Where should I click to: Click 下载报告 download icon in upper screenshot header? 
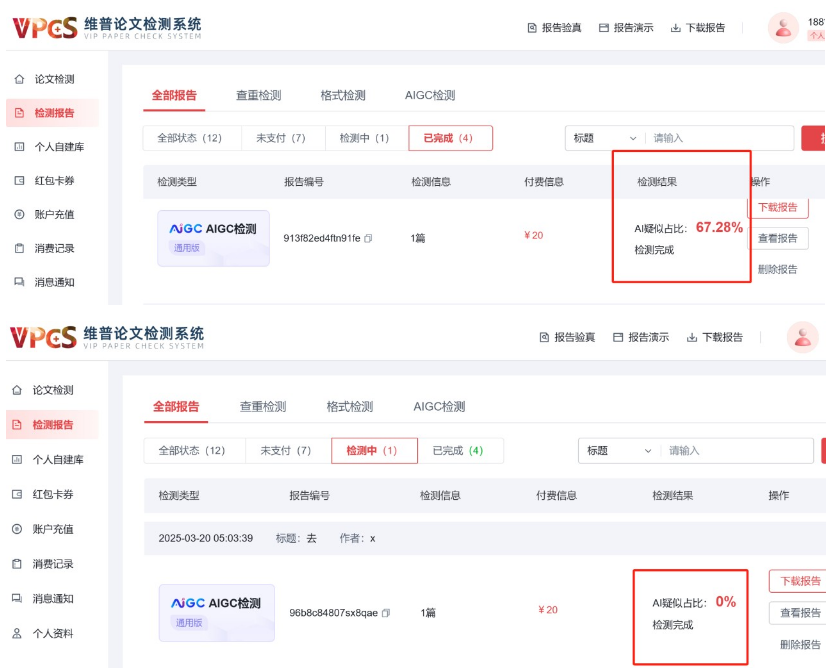click(675, 28)
